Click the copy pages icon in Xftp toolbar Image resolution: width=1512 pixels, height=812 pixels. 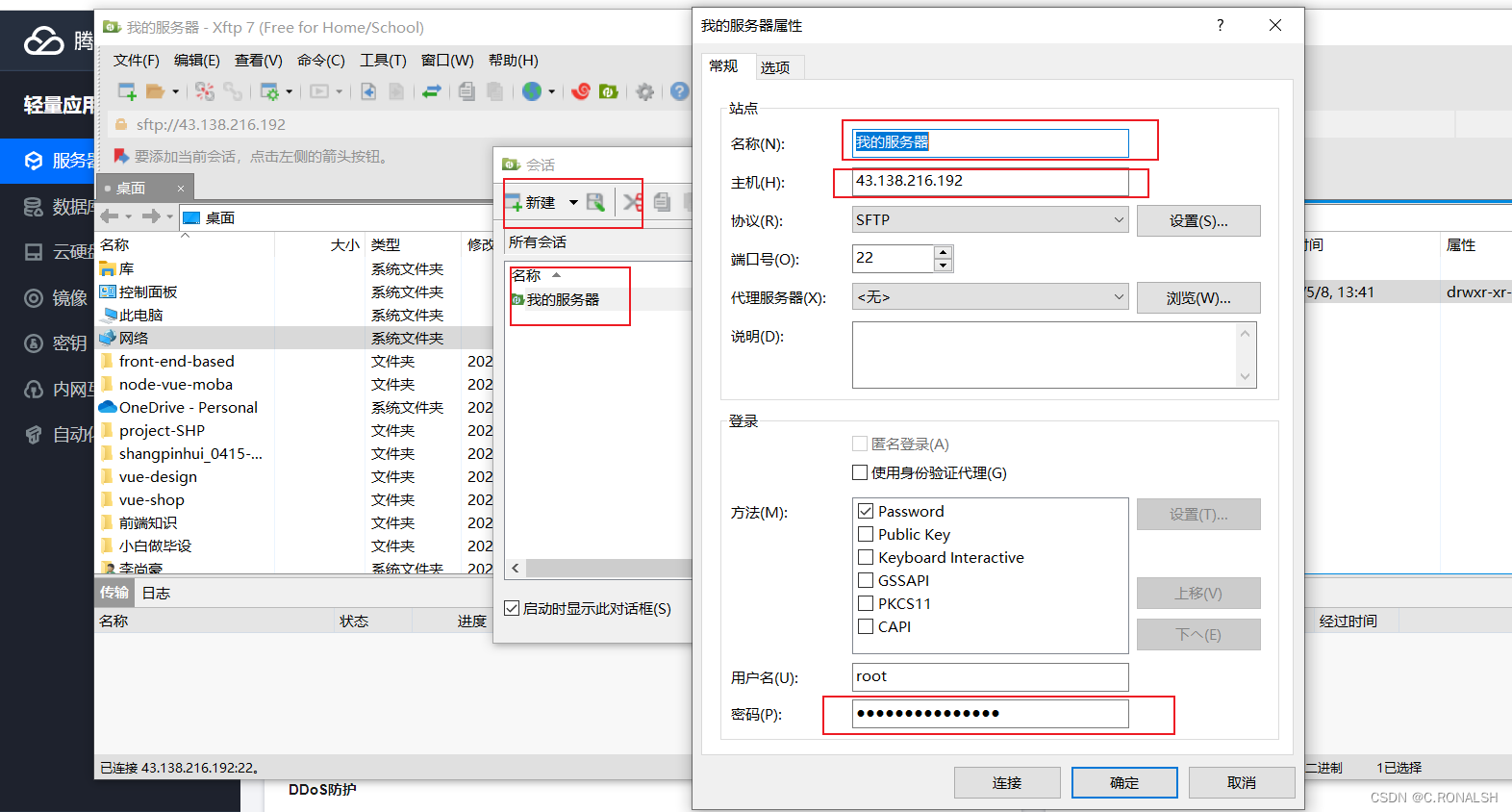pos(466,91)
